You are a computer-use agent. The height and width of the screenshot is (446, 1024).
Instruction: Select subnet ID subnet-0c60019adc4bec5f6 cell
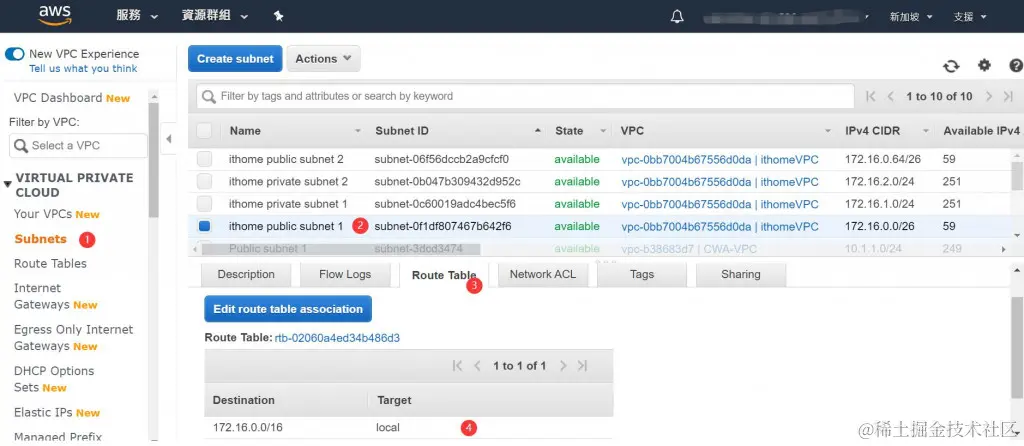[445, 204]
